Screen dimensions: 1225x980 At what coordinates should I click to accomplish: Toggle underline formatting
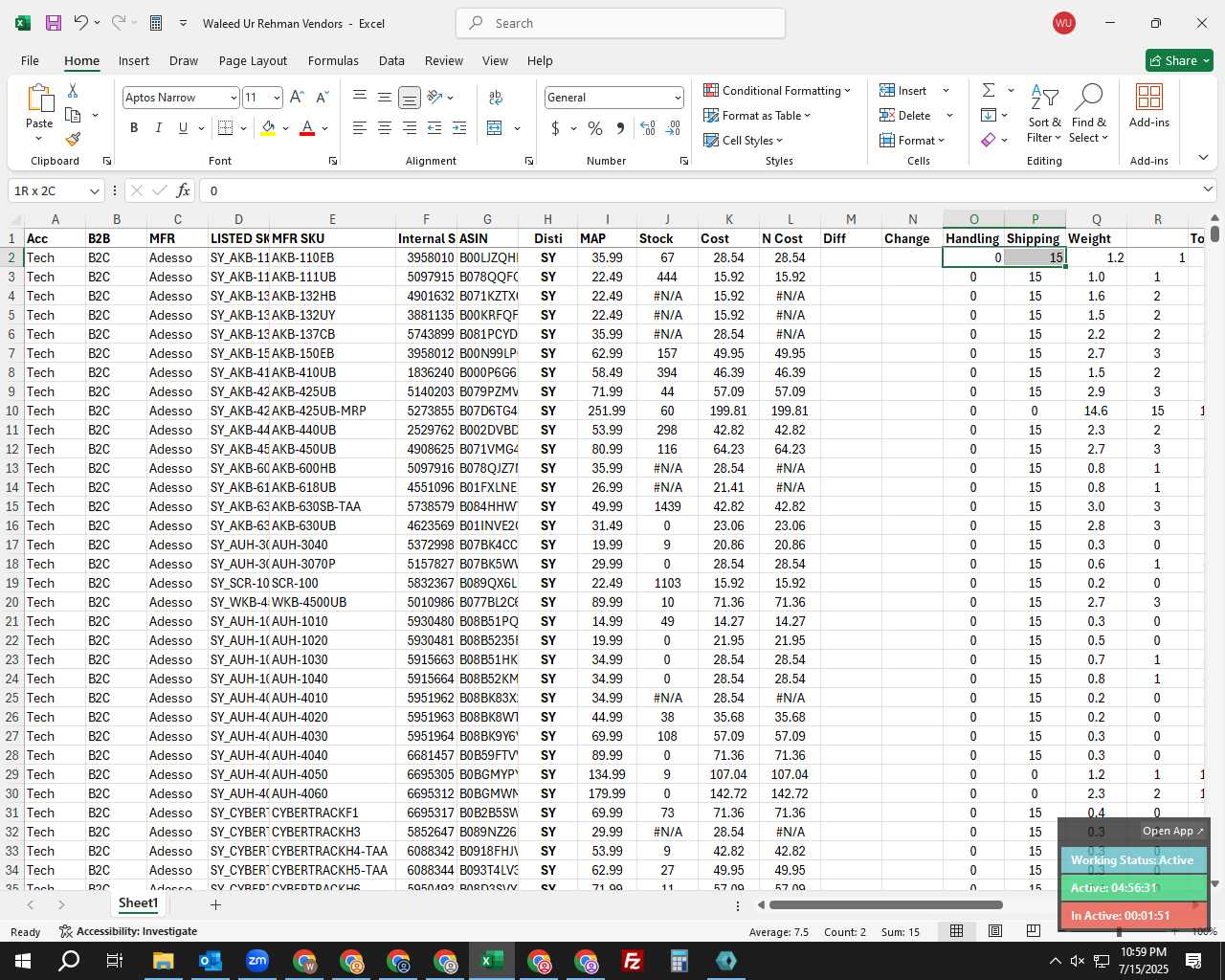pos(183,127)
